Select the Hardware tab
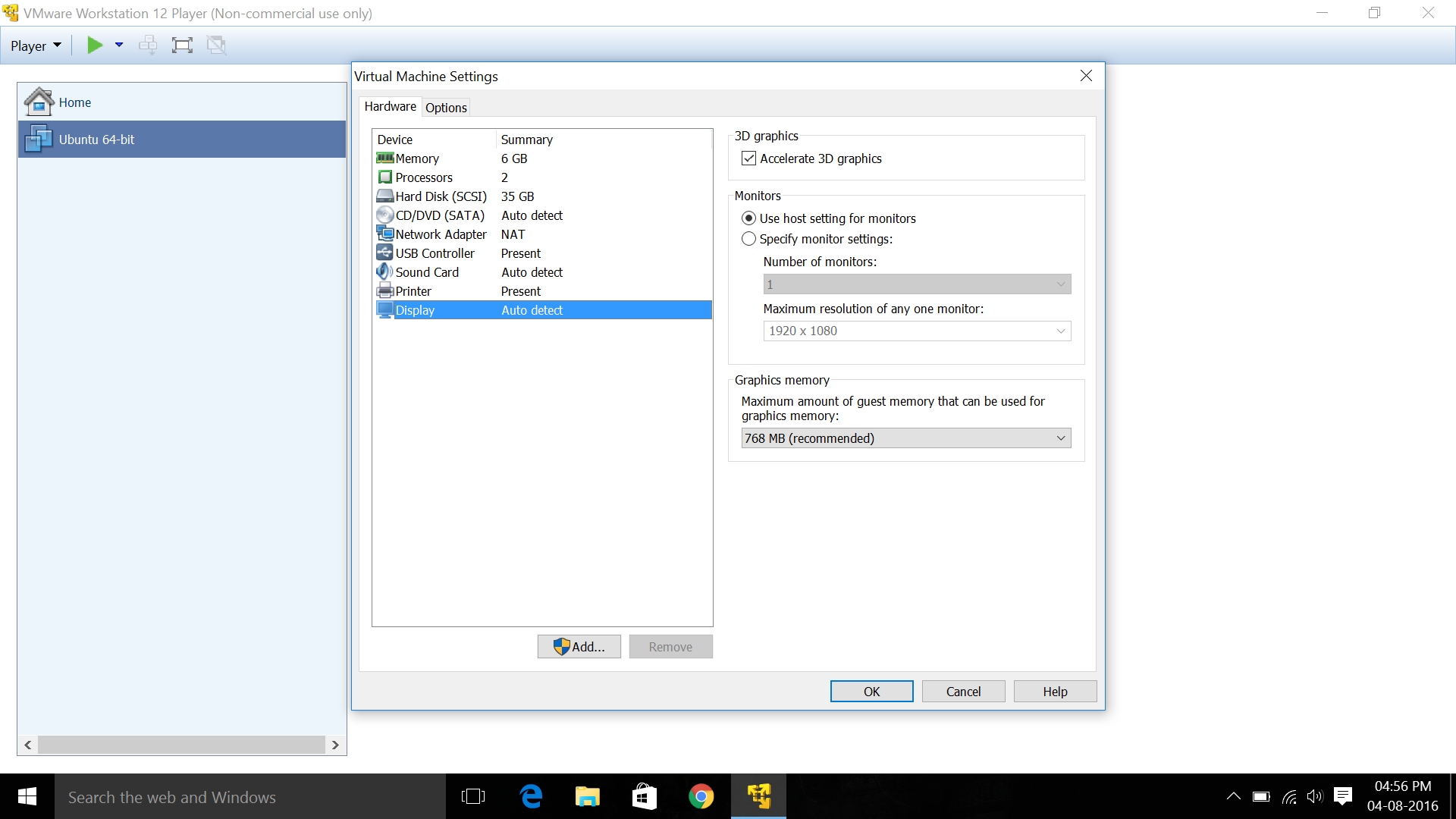The height and width of the screenshot is (819, 1456). [390, 107]
